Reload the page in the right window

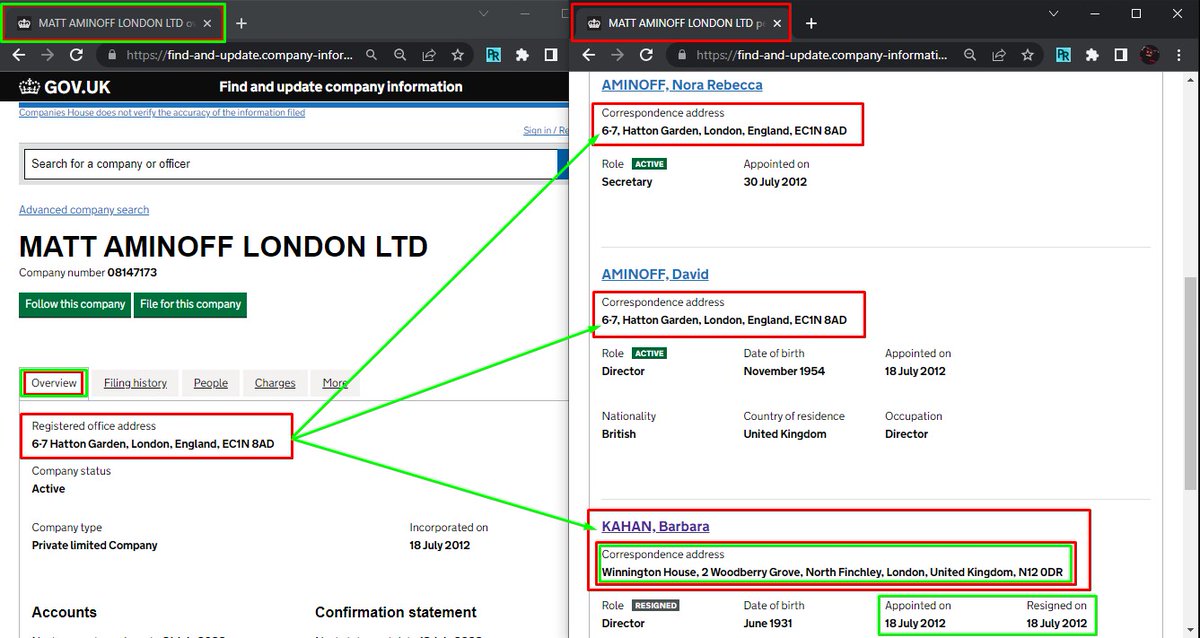(x=647, y=55)
